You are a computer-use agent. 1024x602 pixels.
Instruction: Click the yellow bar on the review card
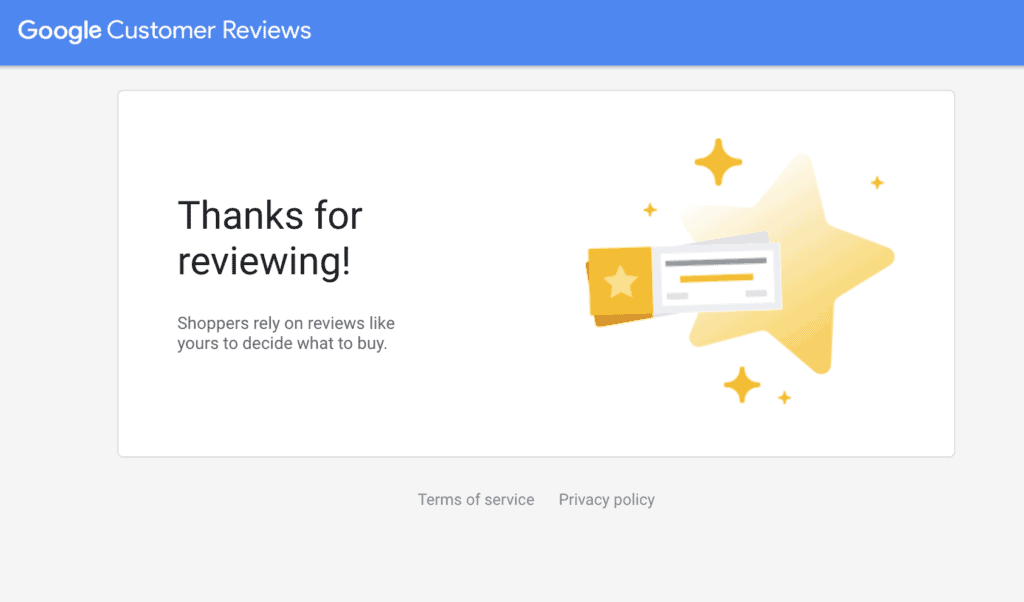click(x=716, y=277)
